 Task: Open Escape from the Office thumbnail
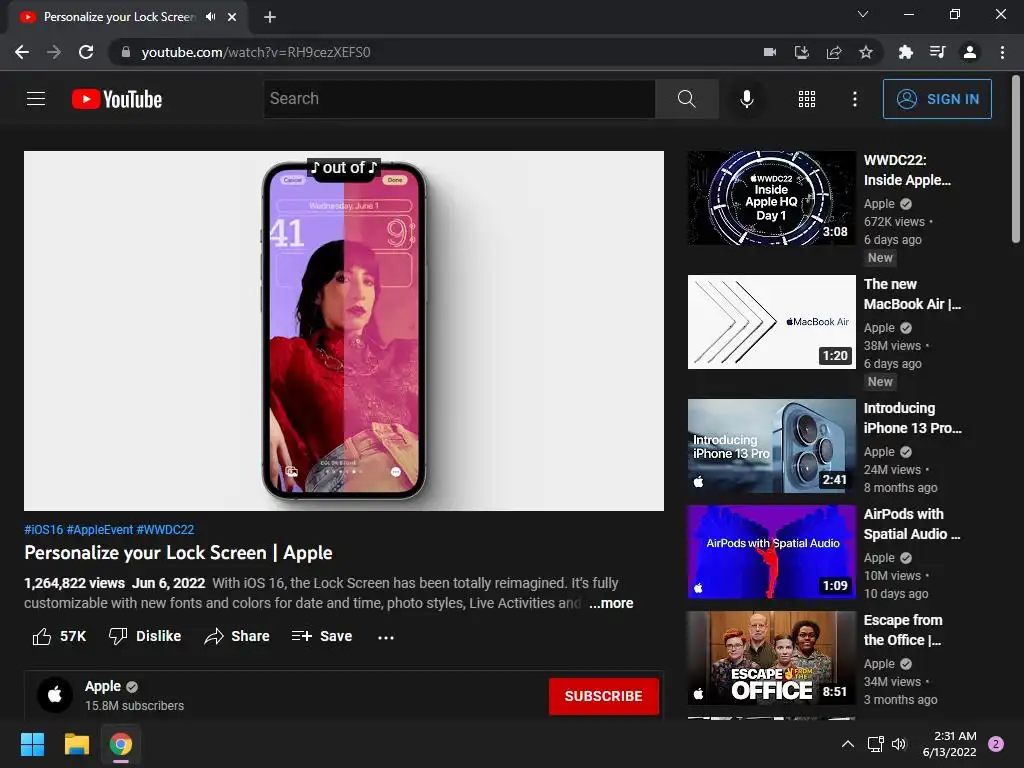pyautogui.click(x=771, y=658)
